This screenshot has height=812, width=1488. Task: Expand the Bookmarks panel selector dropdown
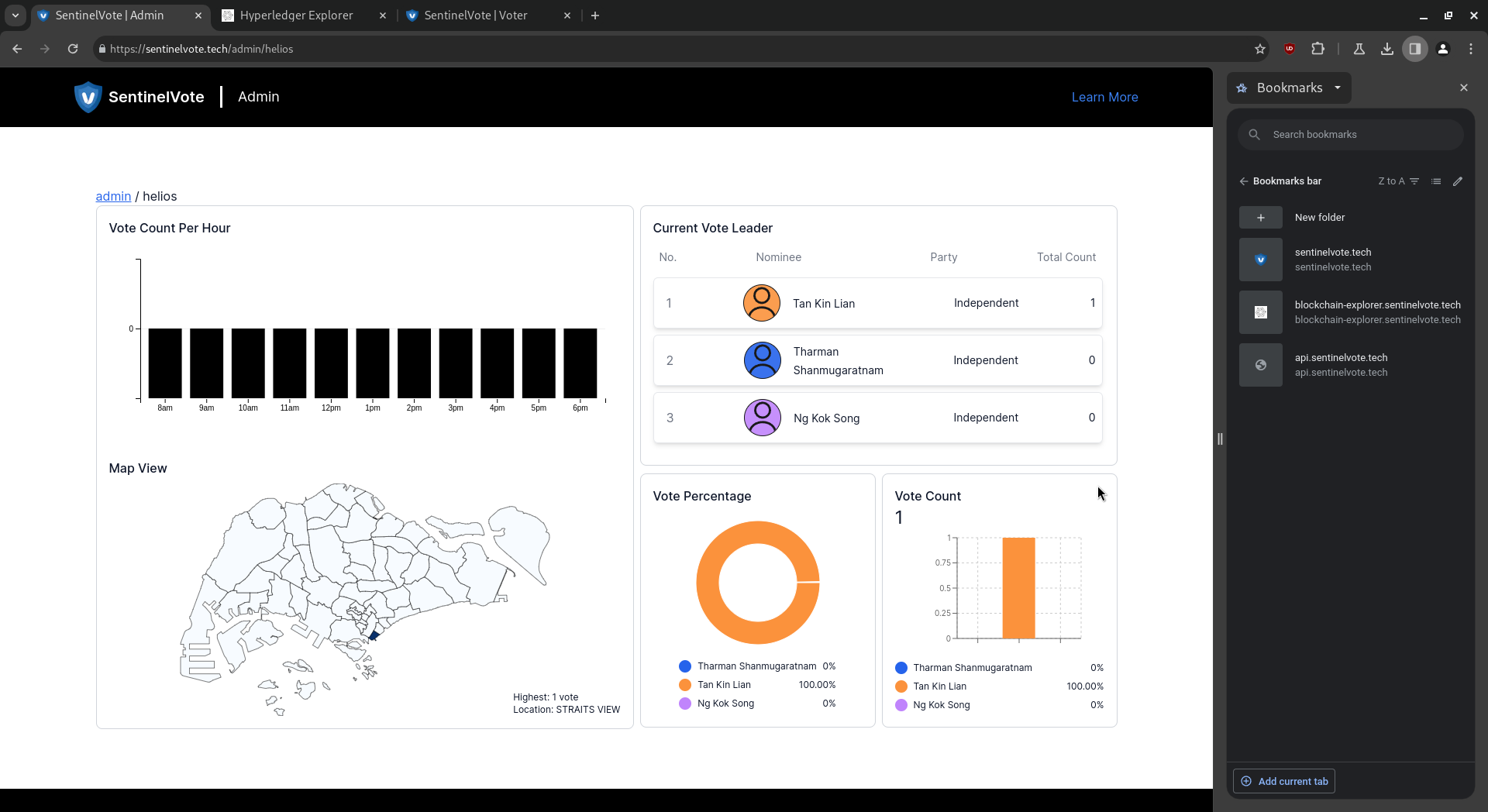pos(1338,88)
